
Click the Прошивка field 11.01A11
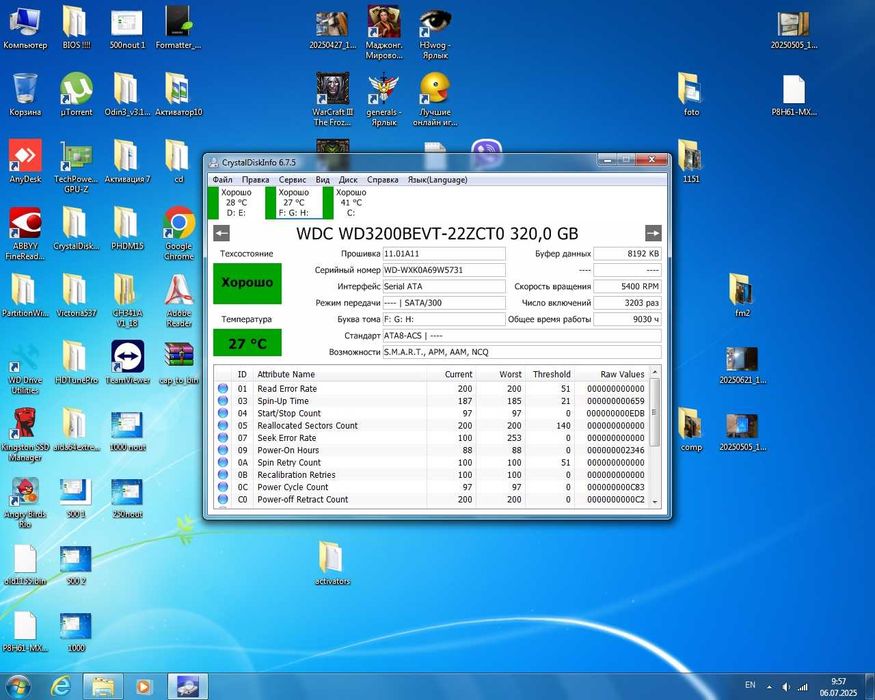tap(444, 253)
